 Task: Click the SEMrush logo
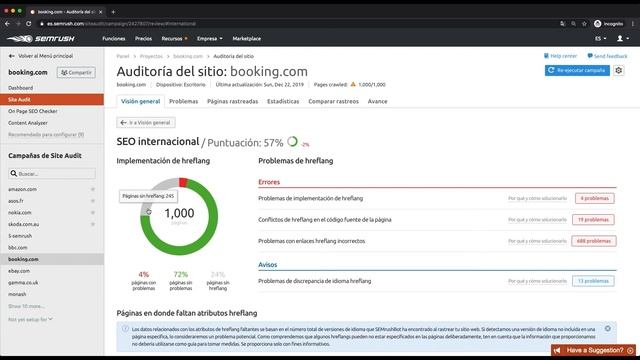pos(41,39)
